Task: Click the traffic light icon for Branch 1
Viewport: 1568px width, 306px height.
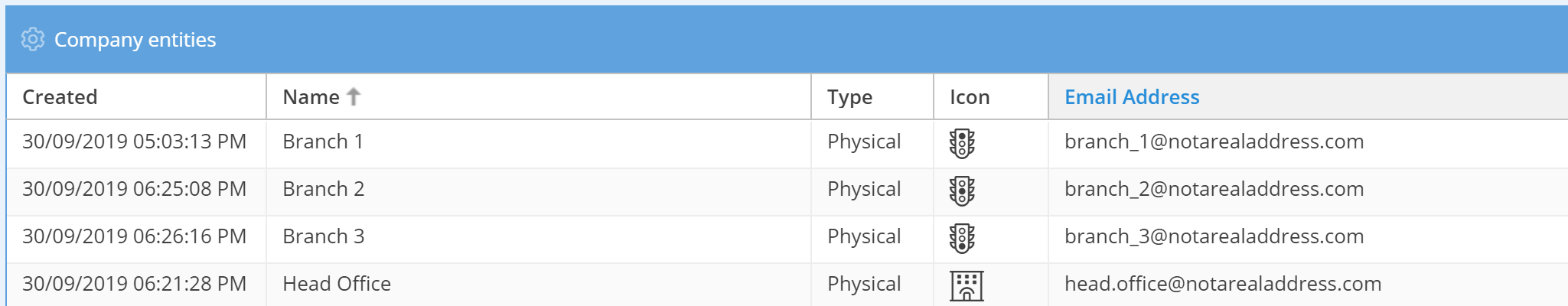Action: tap(962, 143)
